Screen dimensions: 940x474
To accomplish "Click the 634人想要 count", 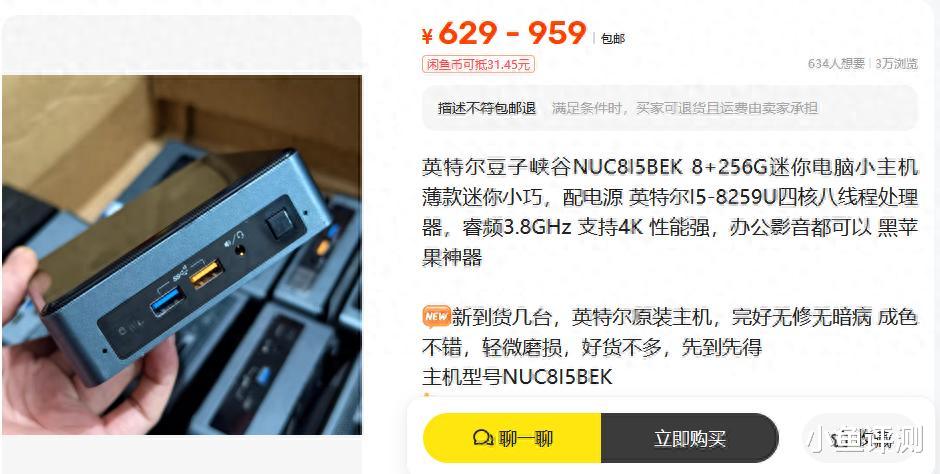I will click(836, 64).
